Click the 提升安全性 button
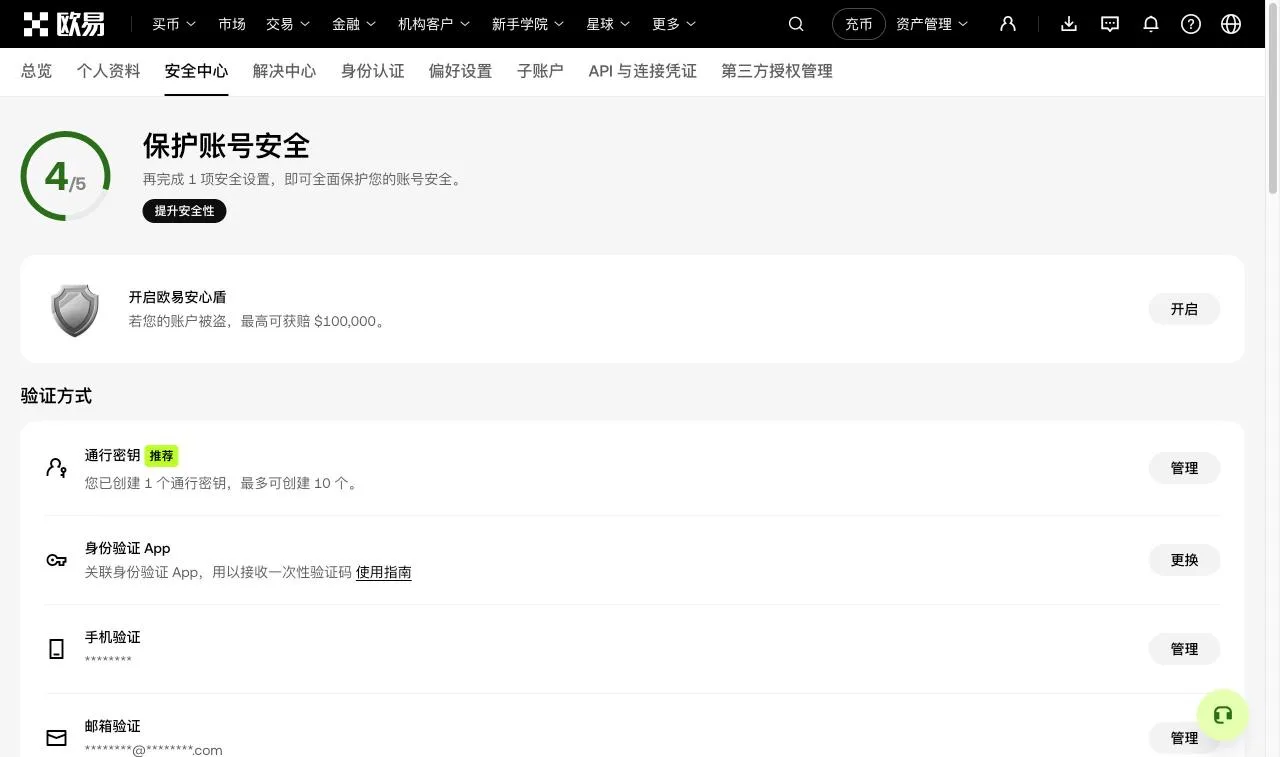 [x=185, y=211]
